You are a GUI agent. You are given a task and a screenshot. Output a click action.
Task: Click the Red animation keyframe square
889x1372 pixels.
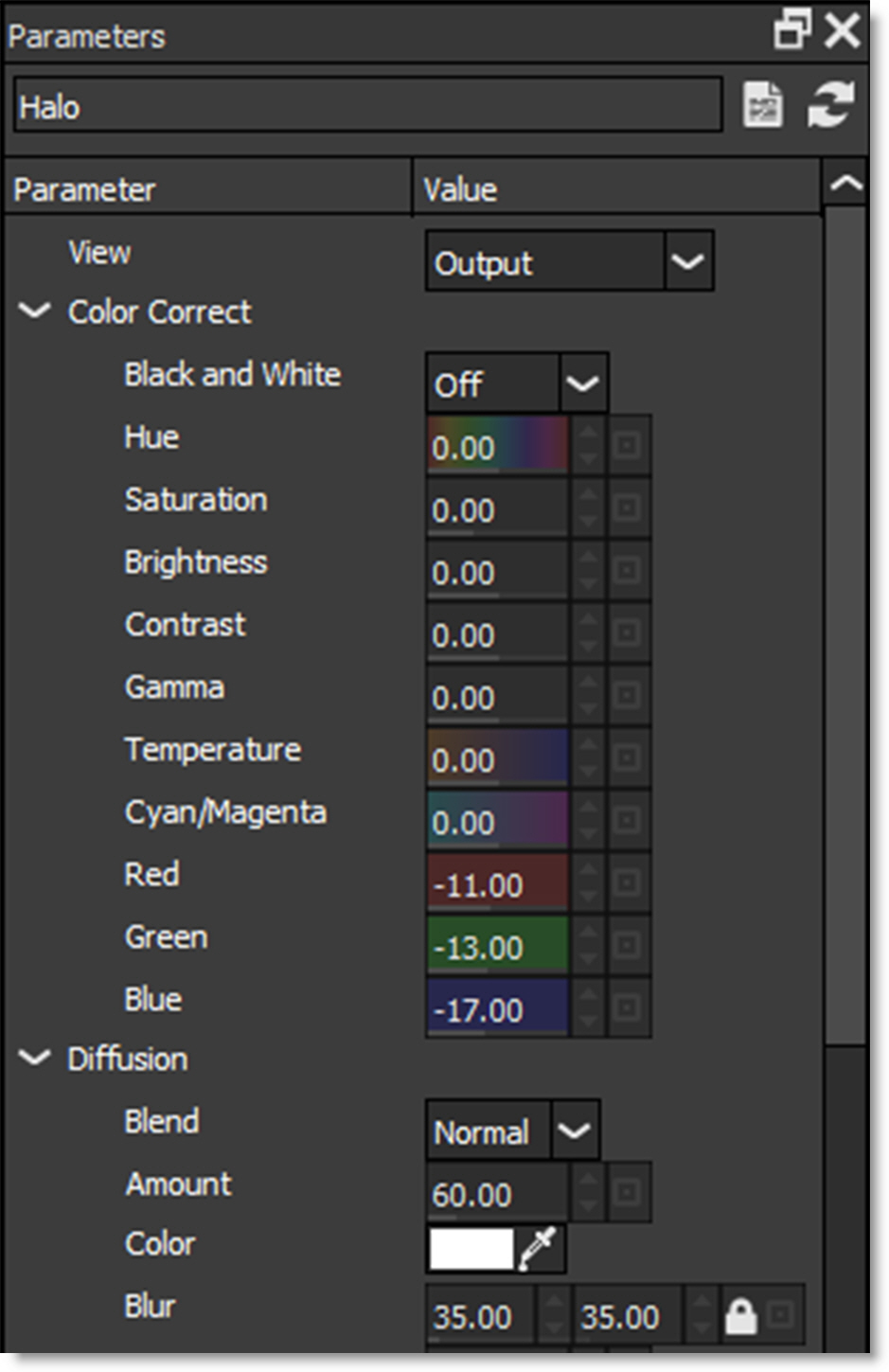click(626, 882)
